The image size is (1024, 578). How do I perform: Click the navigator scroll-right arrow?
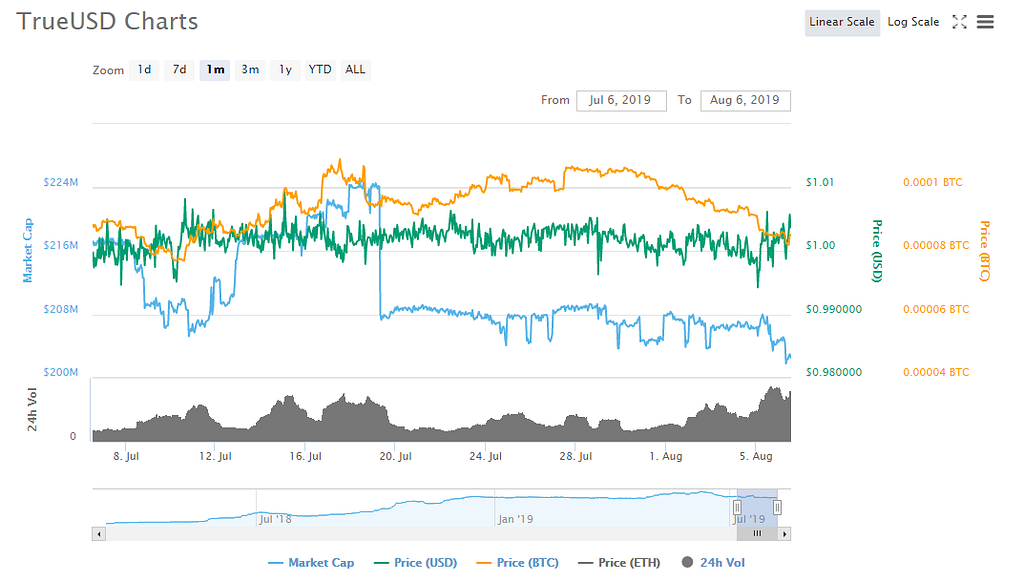coord(784,534)
